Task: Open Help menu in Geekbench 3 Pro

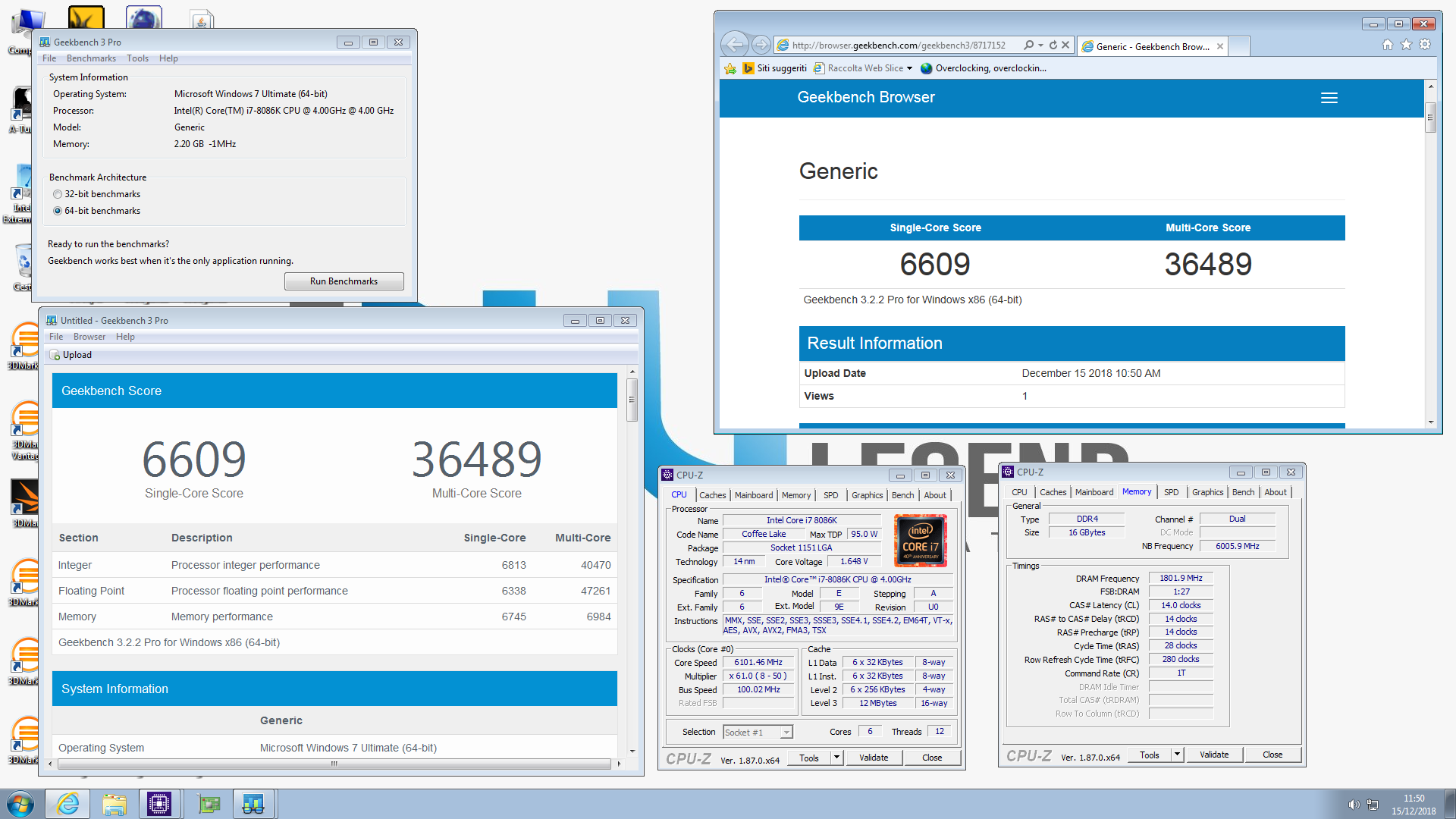Action: 168,58
